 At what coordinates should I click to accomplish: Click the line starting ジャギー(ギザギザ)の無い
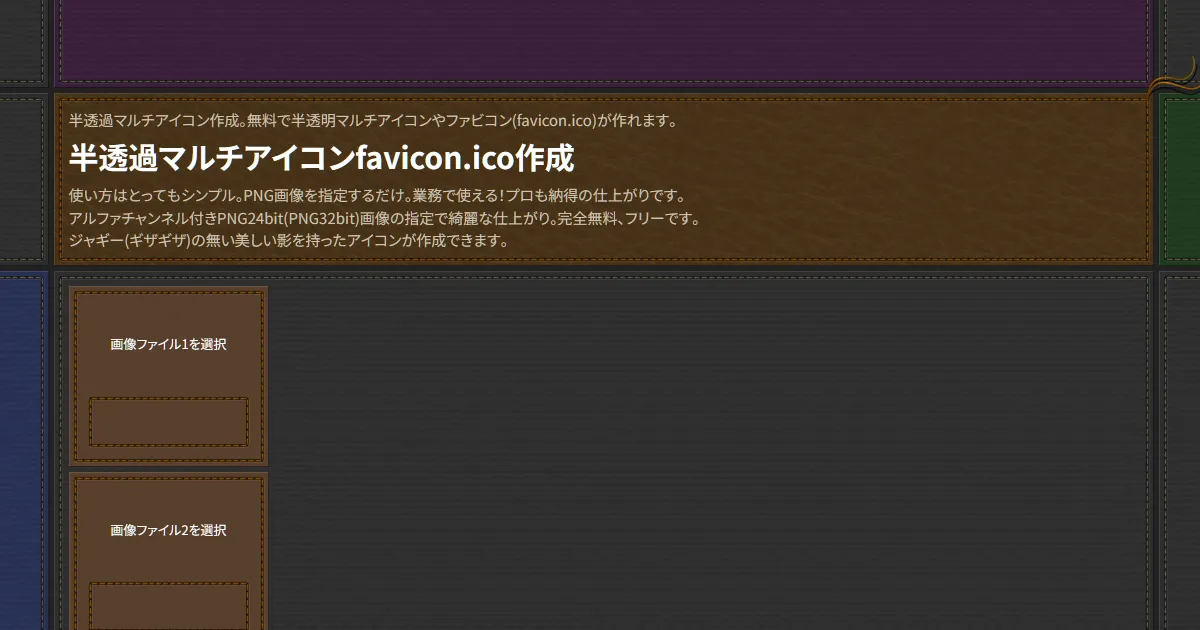[289, 241]
